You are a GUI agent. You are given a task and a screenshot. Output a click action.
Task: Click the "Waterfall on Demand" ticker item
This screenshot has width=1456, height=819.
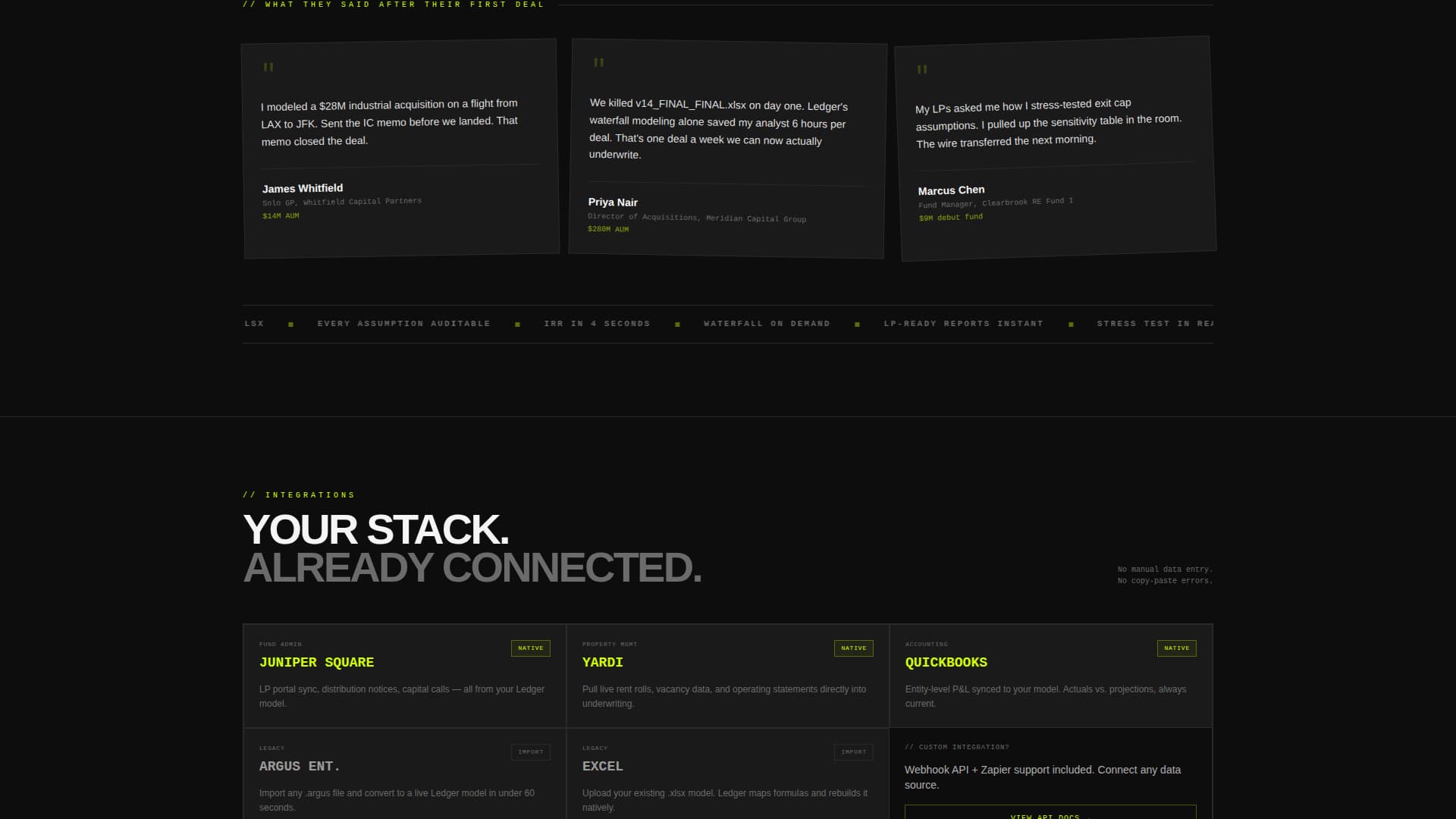[767, 324]
